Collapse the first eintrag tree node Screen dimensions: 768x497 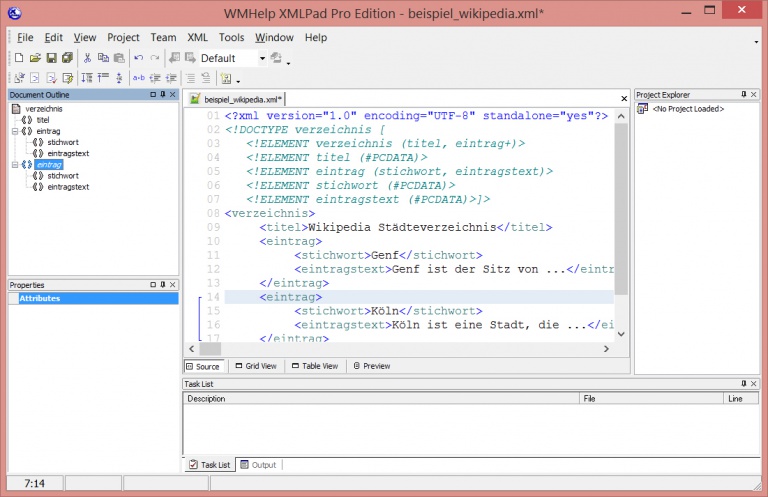point(14,131)
